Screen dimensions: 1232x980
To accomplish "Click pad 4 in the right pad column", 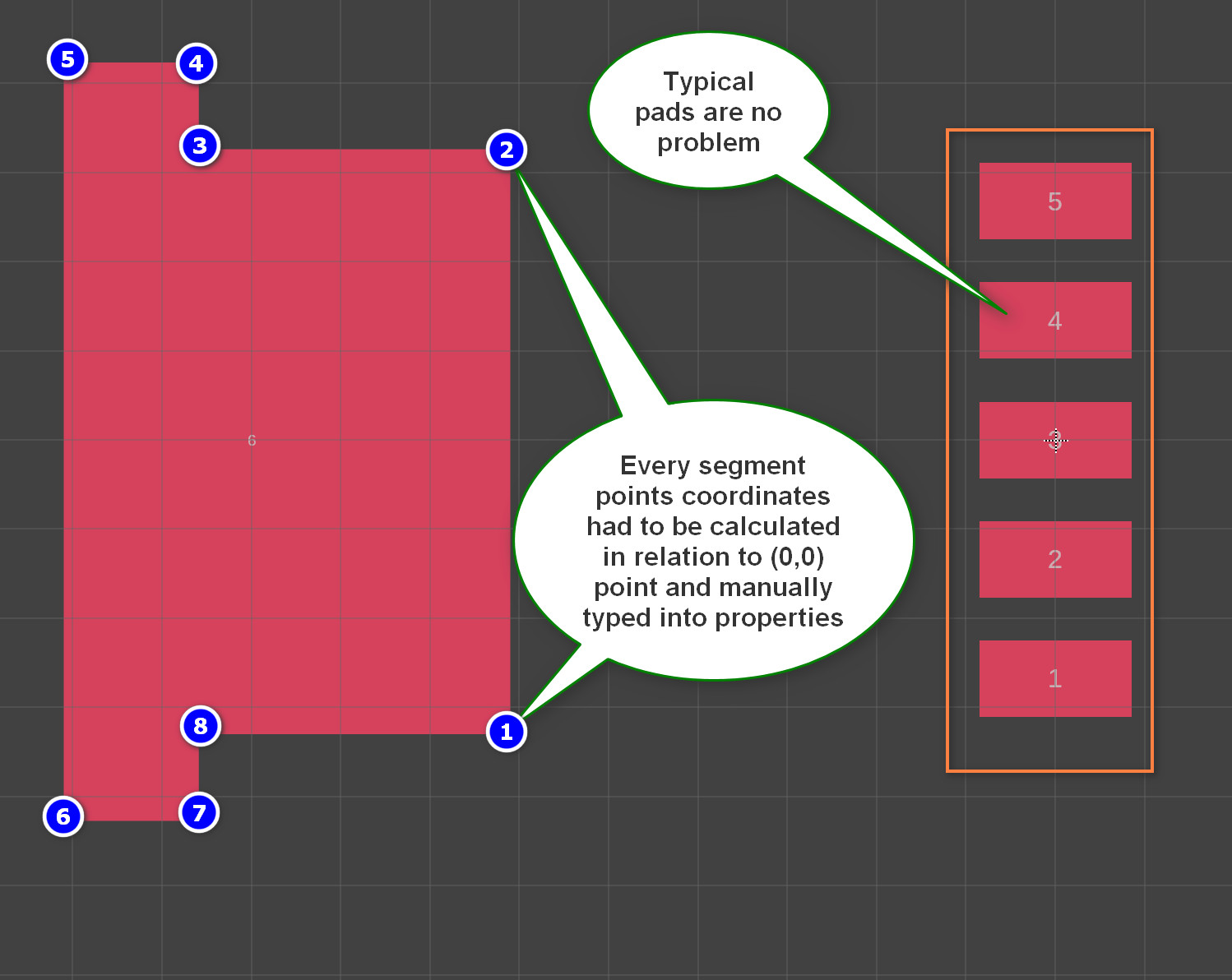I will [x=1055, y=320].
